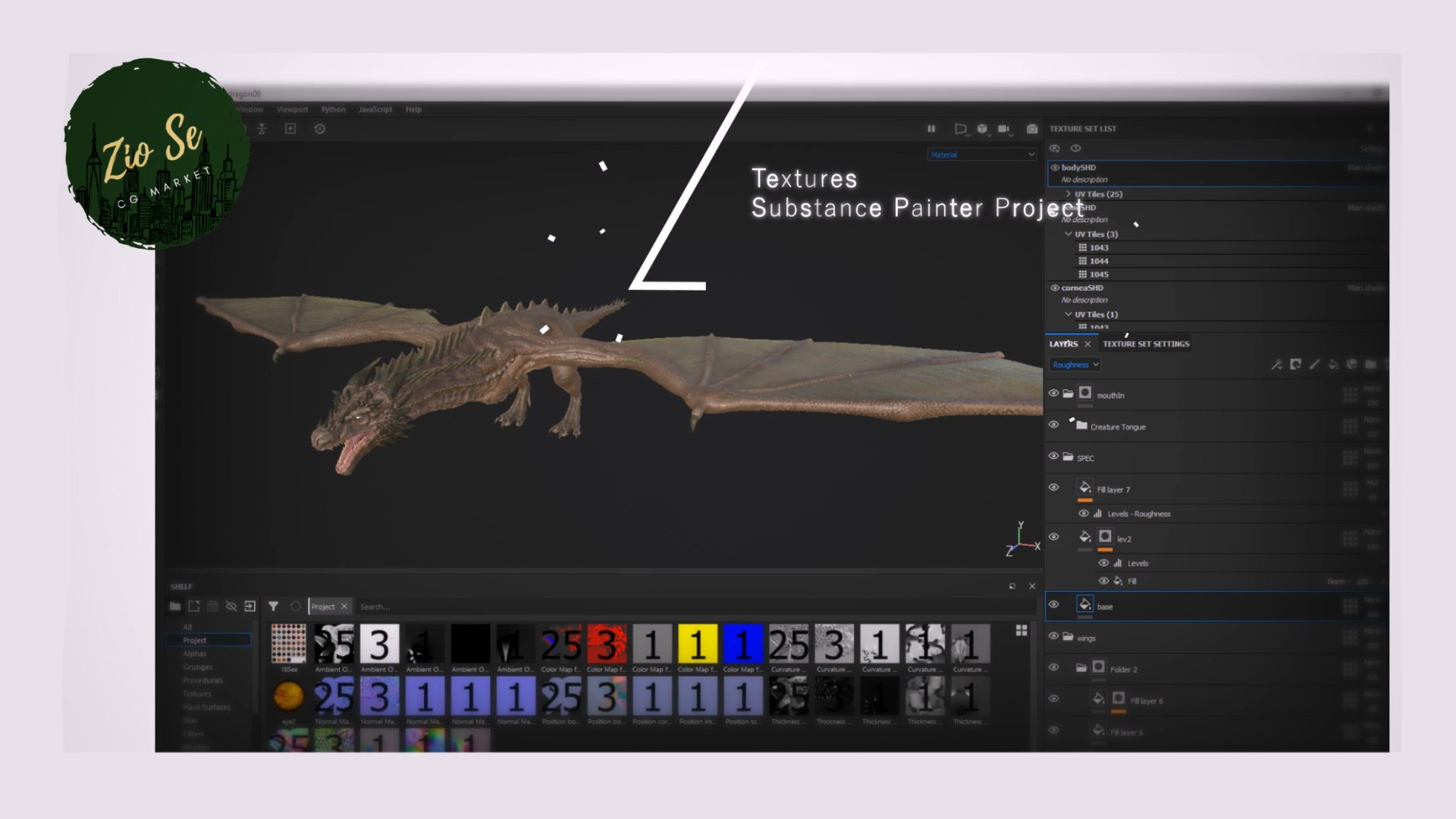Click the photo camera render icon
The height and width of the screenshot is (819, 1456).
[1032, 129]
